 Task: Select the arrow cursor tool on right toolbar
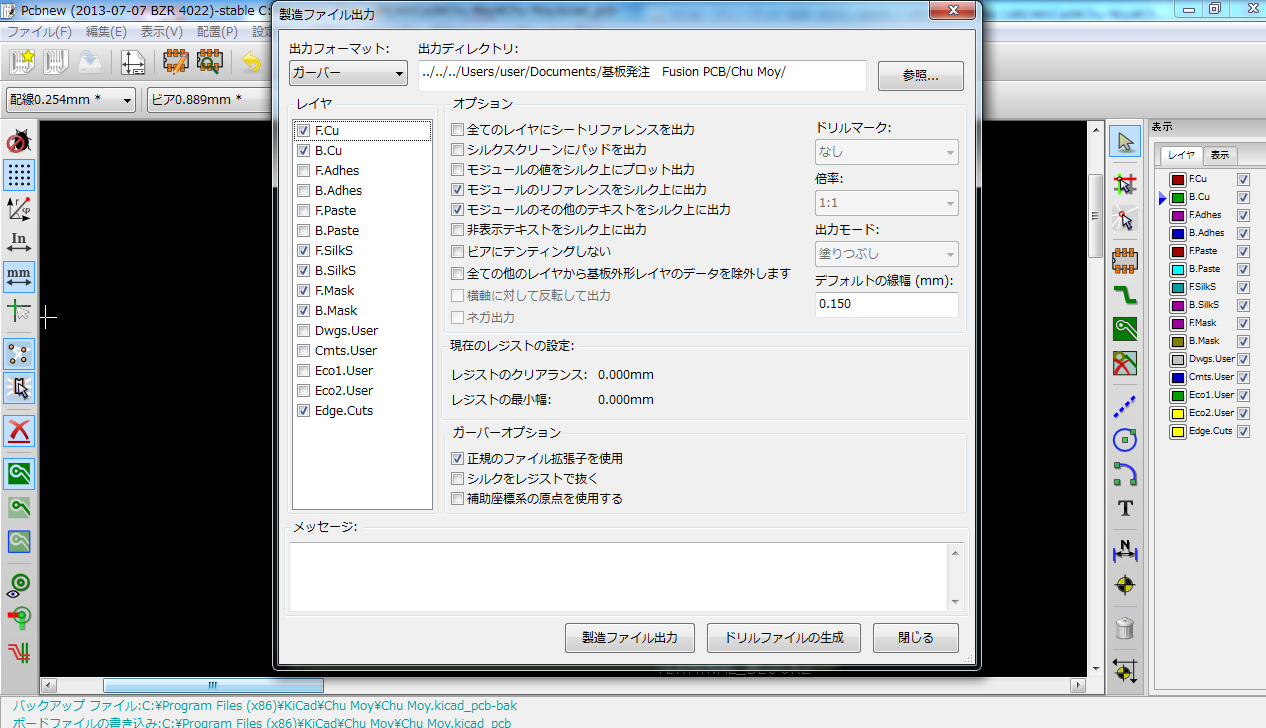pyautogui.click(x=1126, y=141)
